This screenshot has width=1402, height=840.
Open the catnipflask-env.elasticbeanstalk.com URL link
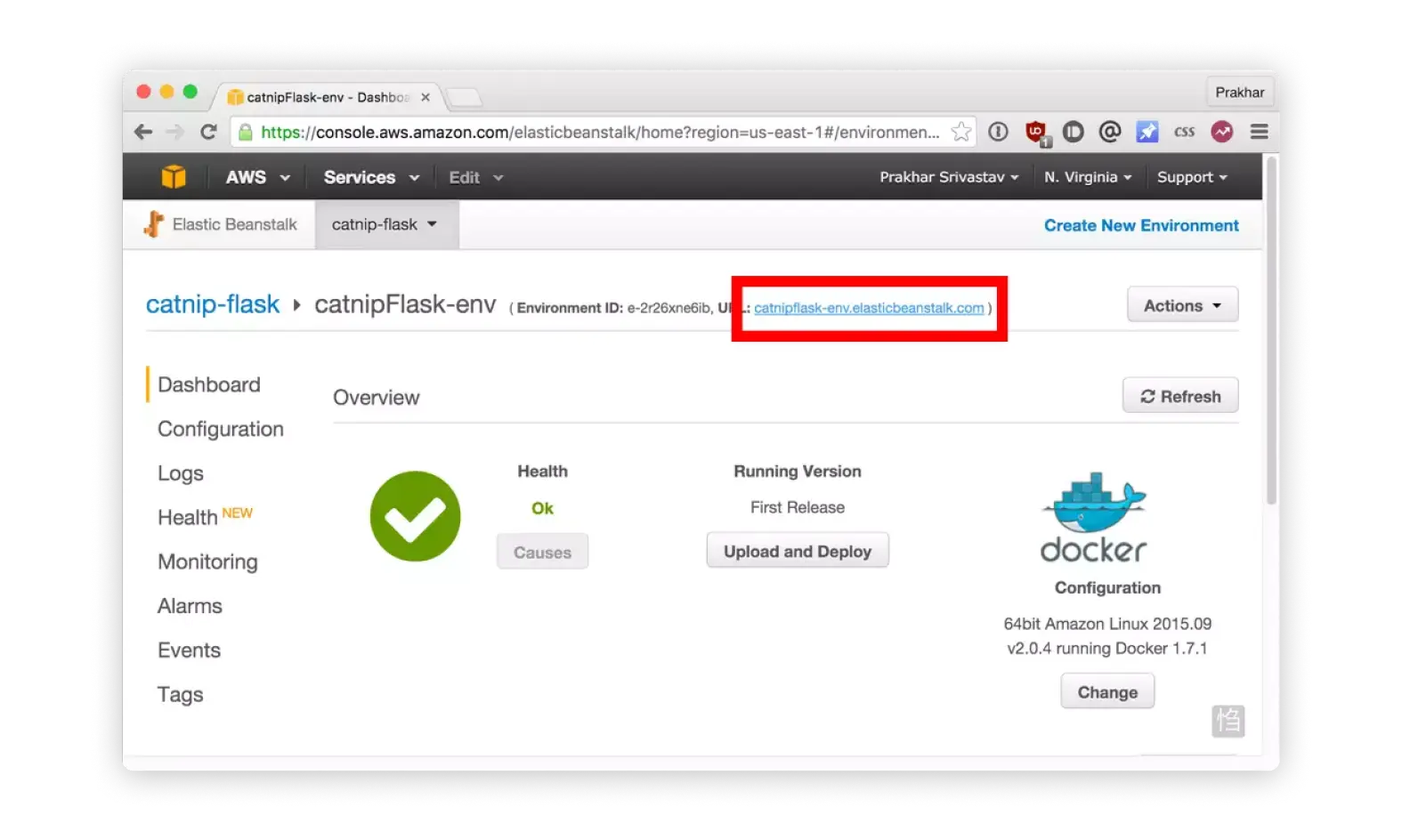[x=869, y=308]
